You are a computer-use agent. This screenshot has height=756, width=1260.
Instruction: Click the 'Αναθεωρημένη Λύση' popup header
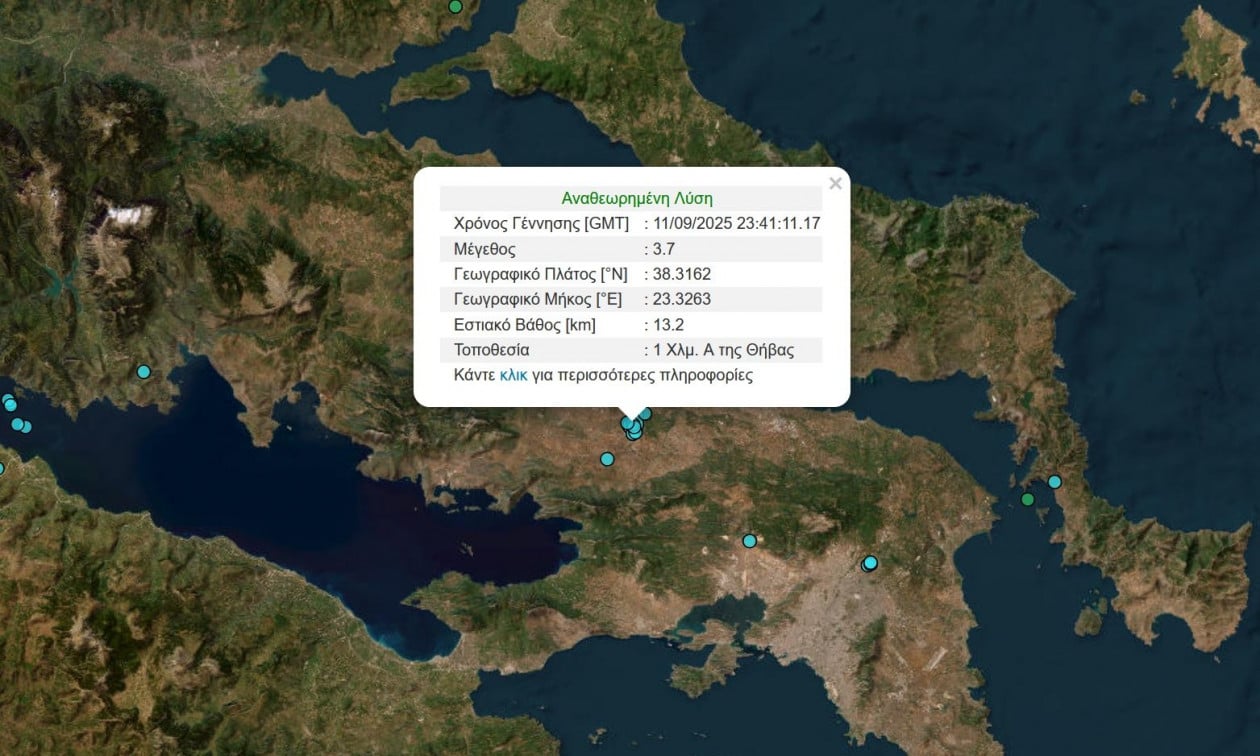(637, 198)
